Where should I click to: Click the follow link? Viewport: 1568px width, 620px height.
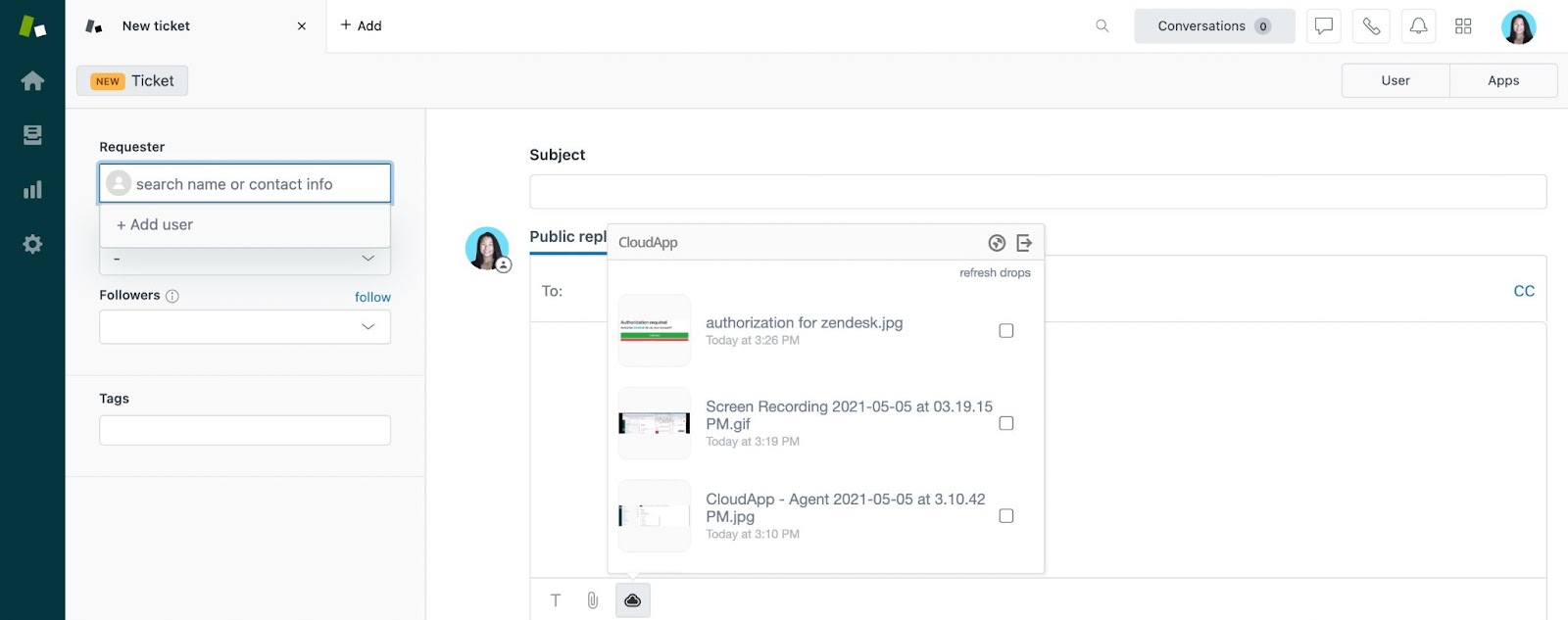(372, 298)
